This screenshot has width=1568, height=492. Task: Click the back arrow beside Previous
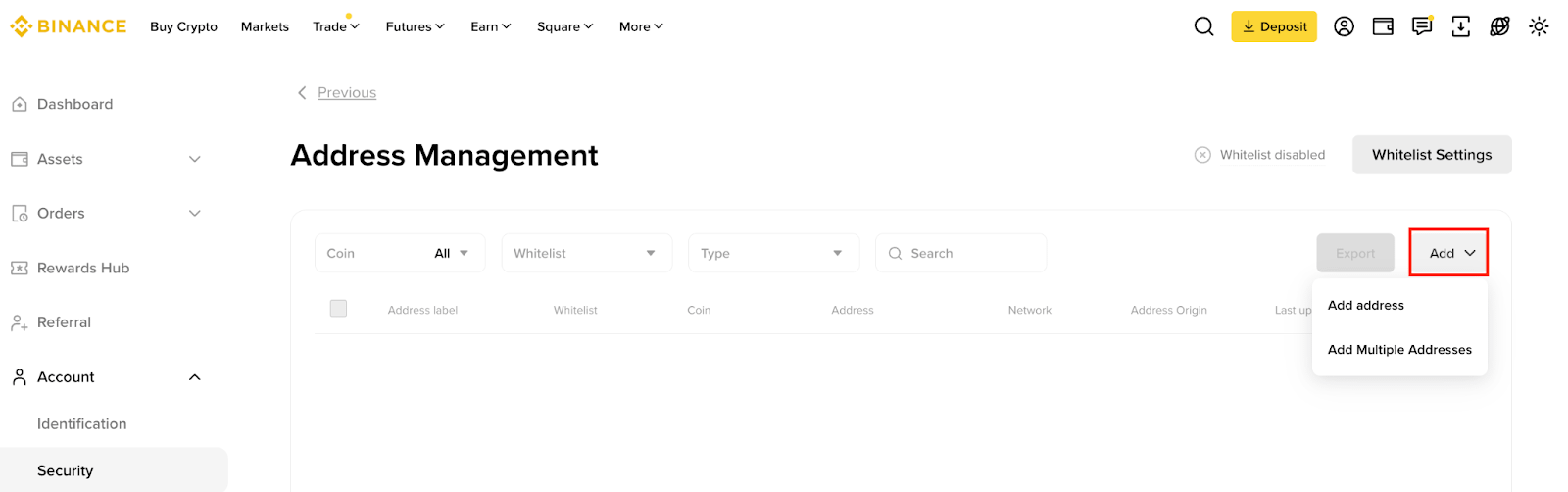click(302, 92)
